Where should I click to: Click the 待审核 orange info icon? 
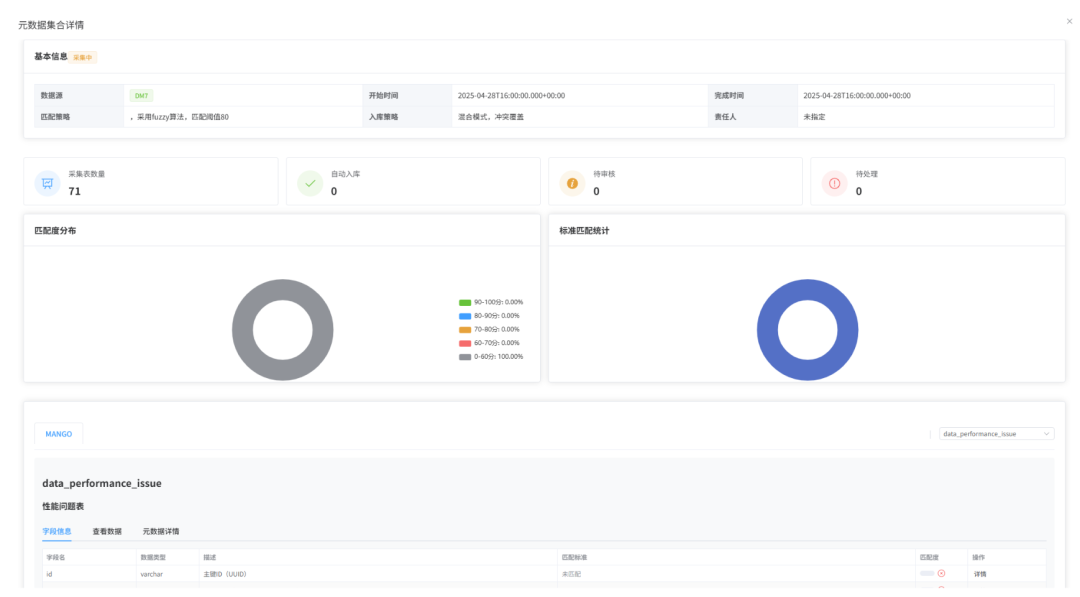[x=572, y=183]
